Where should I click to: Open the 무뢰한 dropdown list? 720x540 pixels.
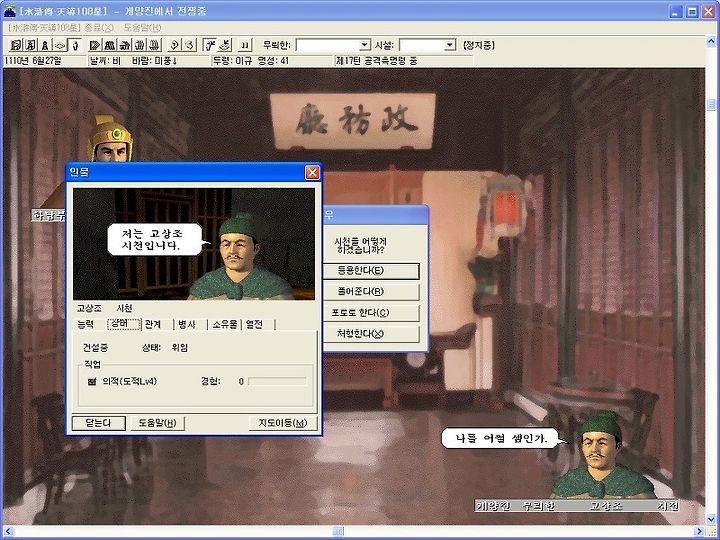365,45
